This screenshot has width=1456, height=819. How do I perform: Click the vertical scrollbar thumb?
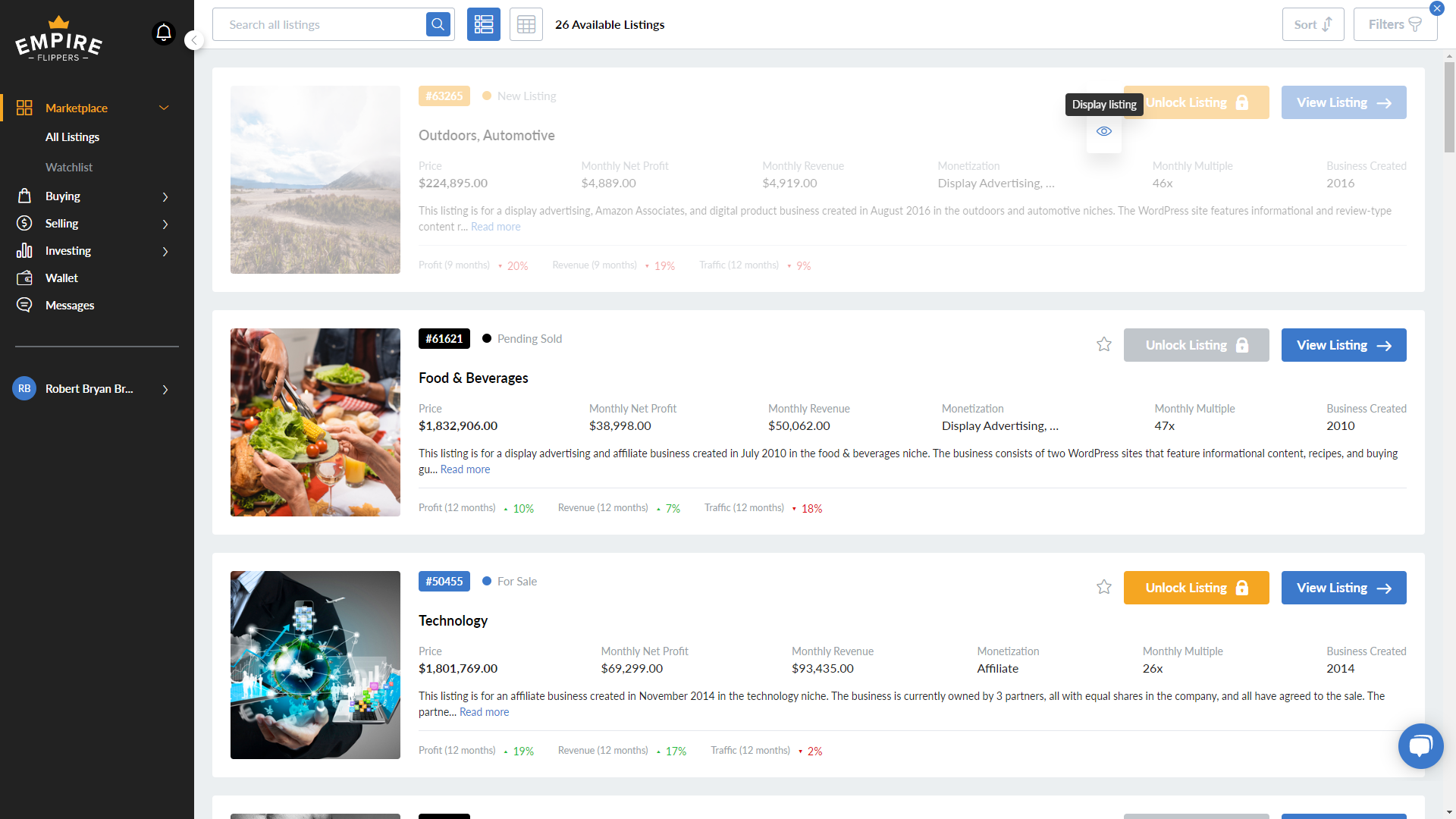(x=1449, y=106)
